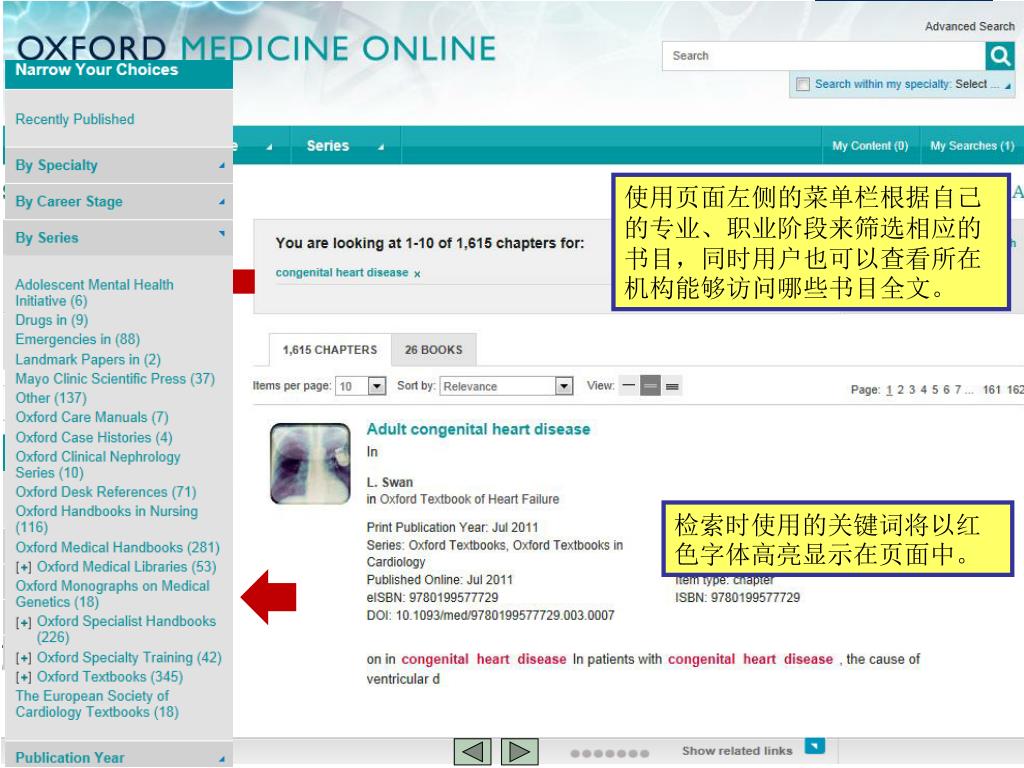Viewport: 1024px width, 768px height.
Task: Open Oxford Textbooks (345) series
Action: coord(110,677)
